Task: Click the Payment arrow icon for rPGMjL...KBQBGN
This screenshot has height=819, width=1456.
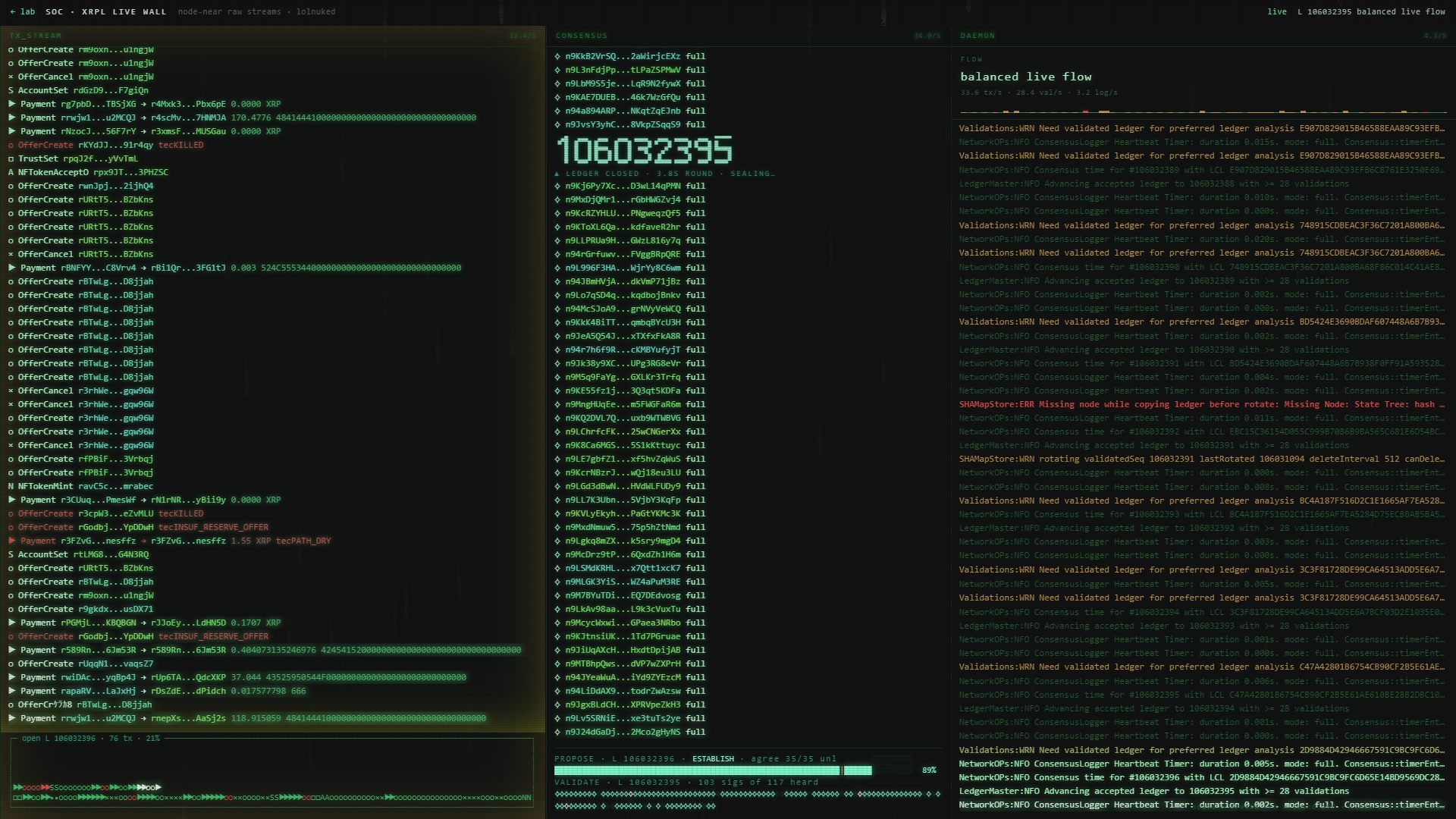Action: 11,623
